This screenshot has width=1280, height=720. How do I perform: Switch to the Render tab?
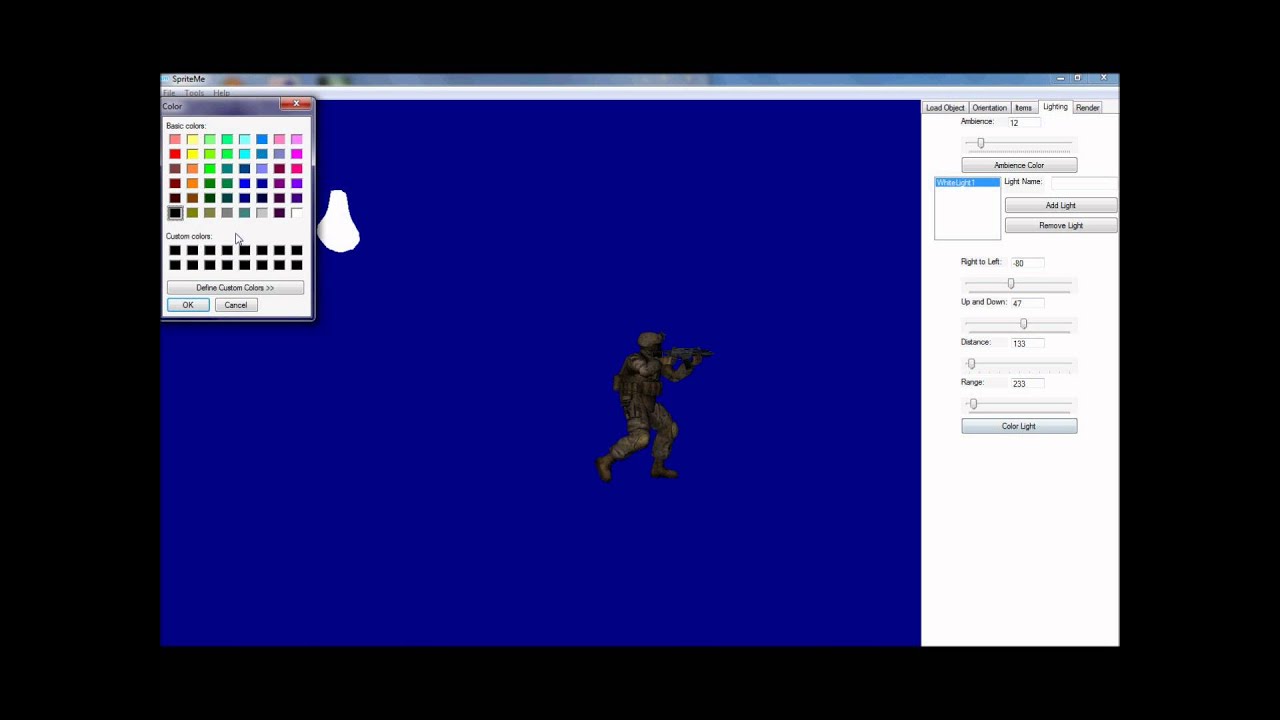point(1087,107)
